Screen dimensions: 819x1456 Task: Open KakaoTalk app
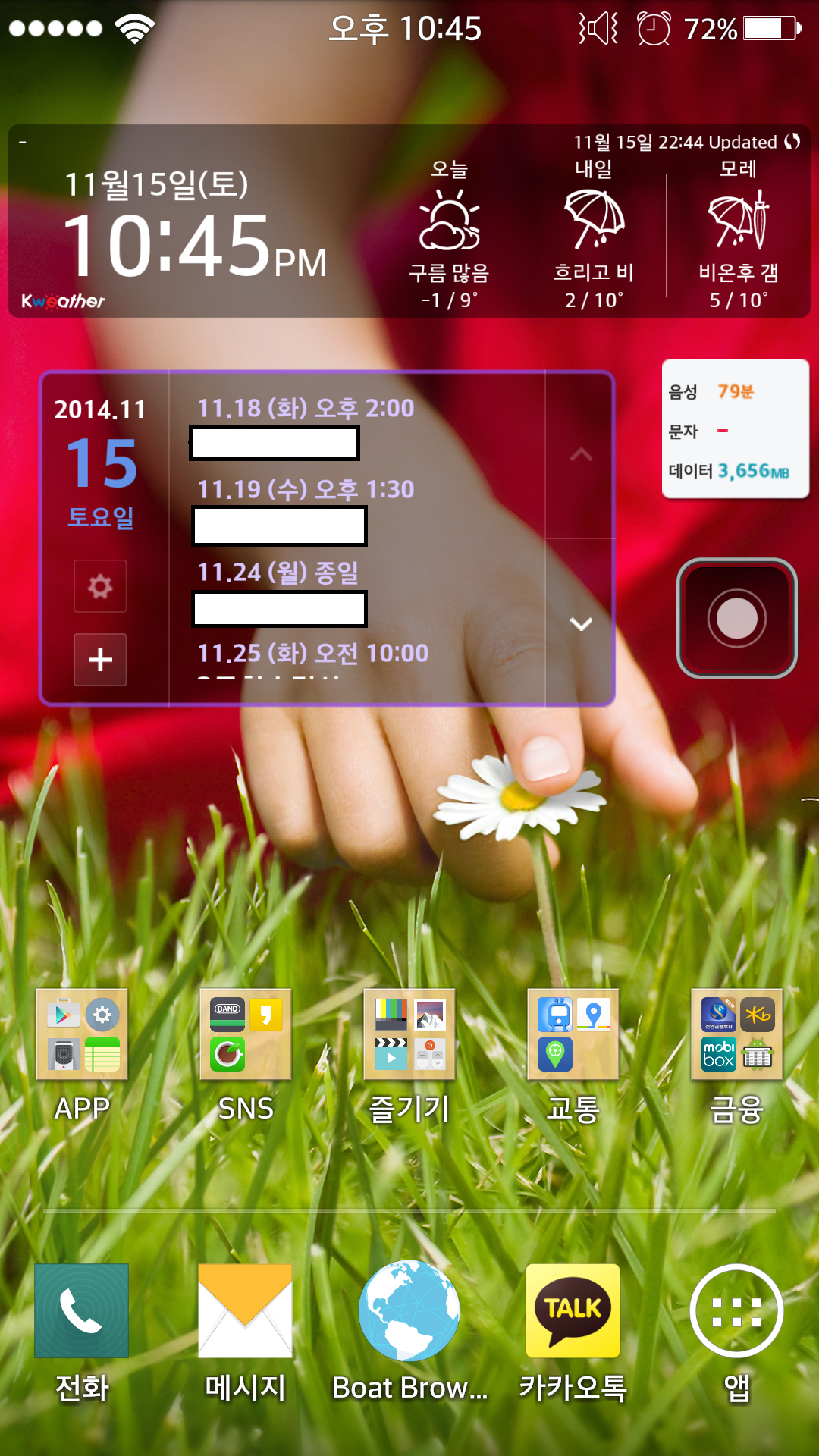(573, 1310)
